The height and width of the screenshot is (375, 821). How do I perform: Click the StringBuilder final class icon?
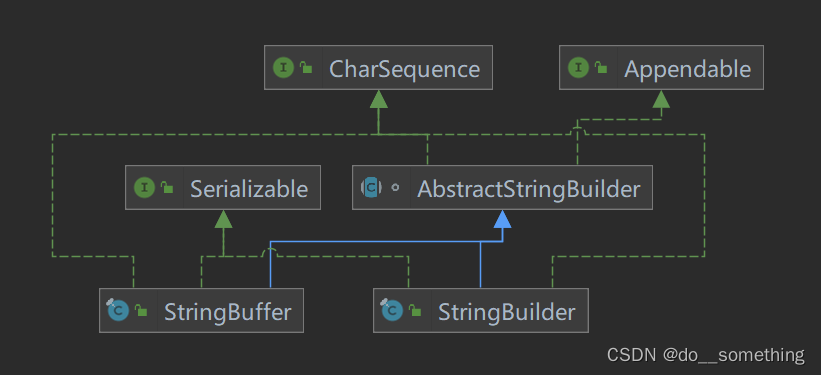[391, 310]
